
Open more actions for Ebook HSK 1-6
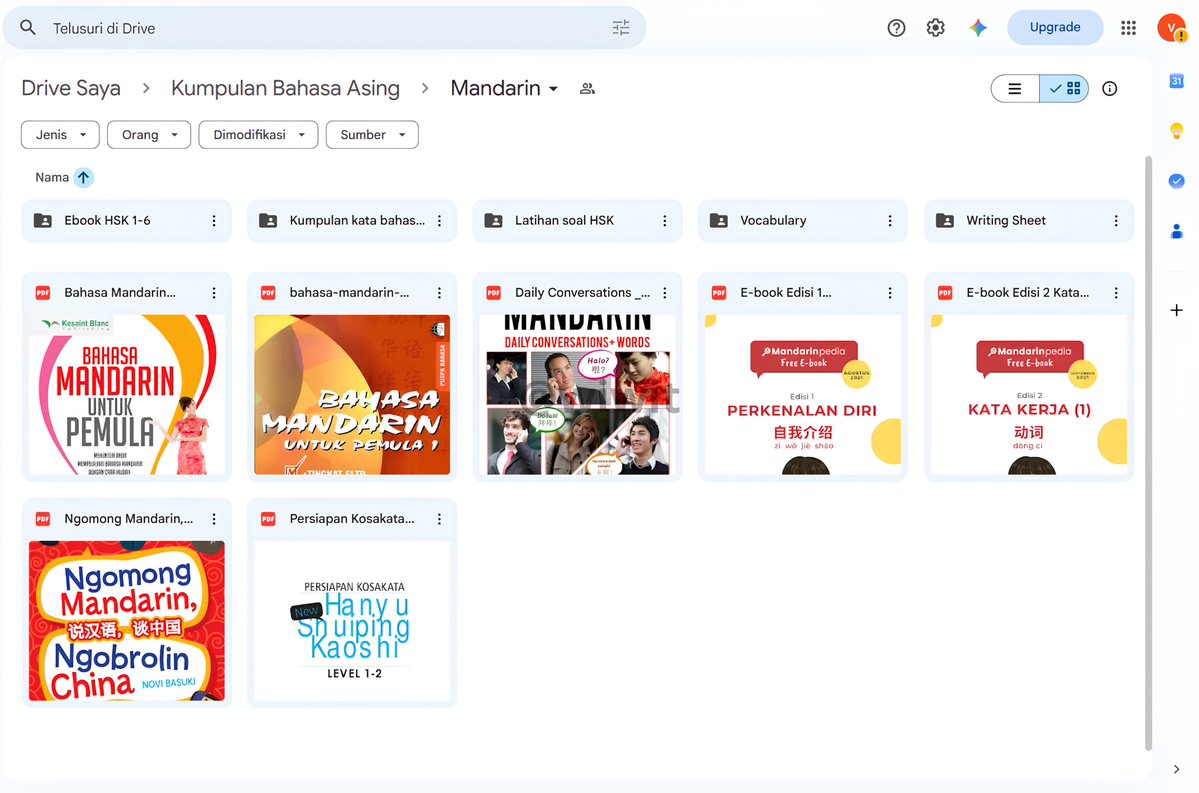(x=214, y=221)
